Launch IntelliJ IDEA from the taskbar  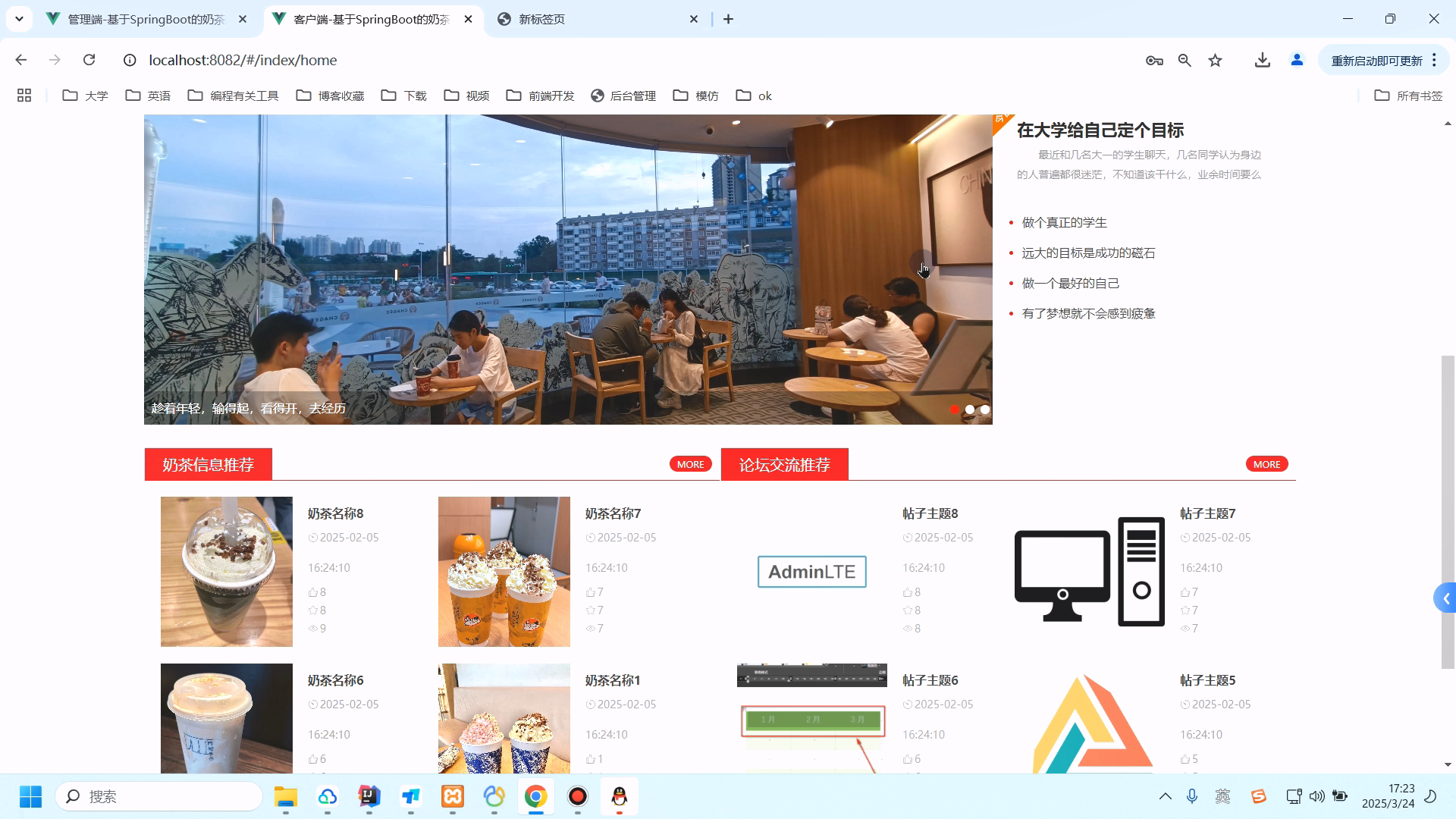pyautogui.click(x=369, y=796)
